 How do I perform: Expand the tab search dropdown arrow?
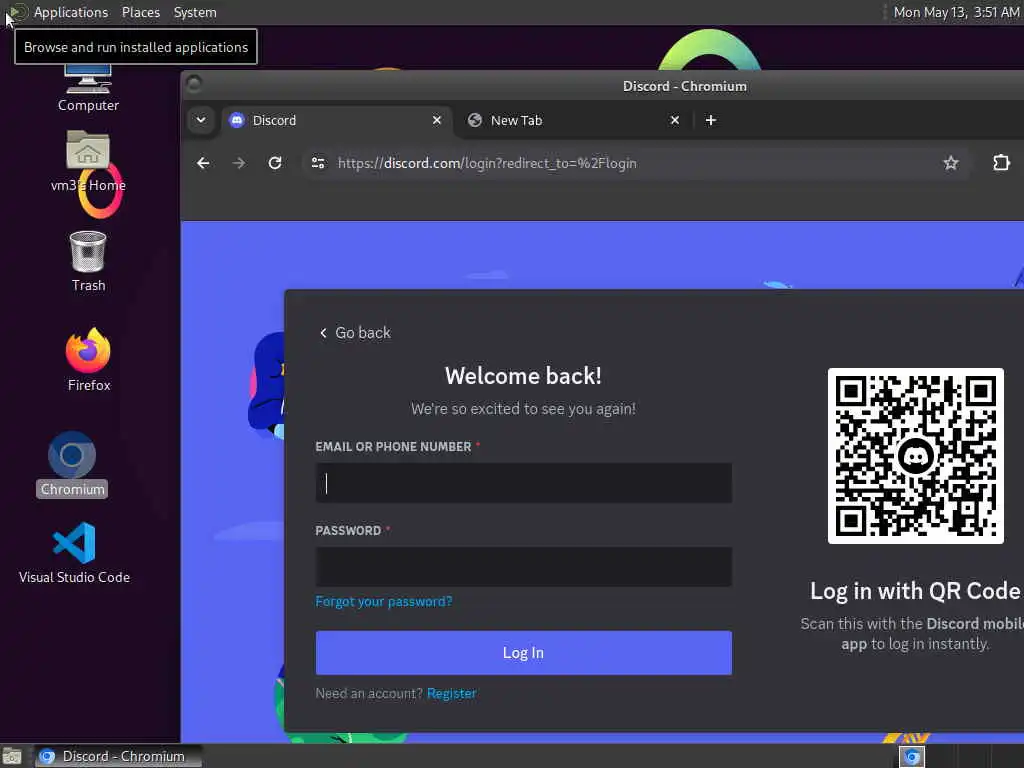click(x=201, y=120)
